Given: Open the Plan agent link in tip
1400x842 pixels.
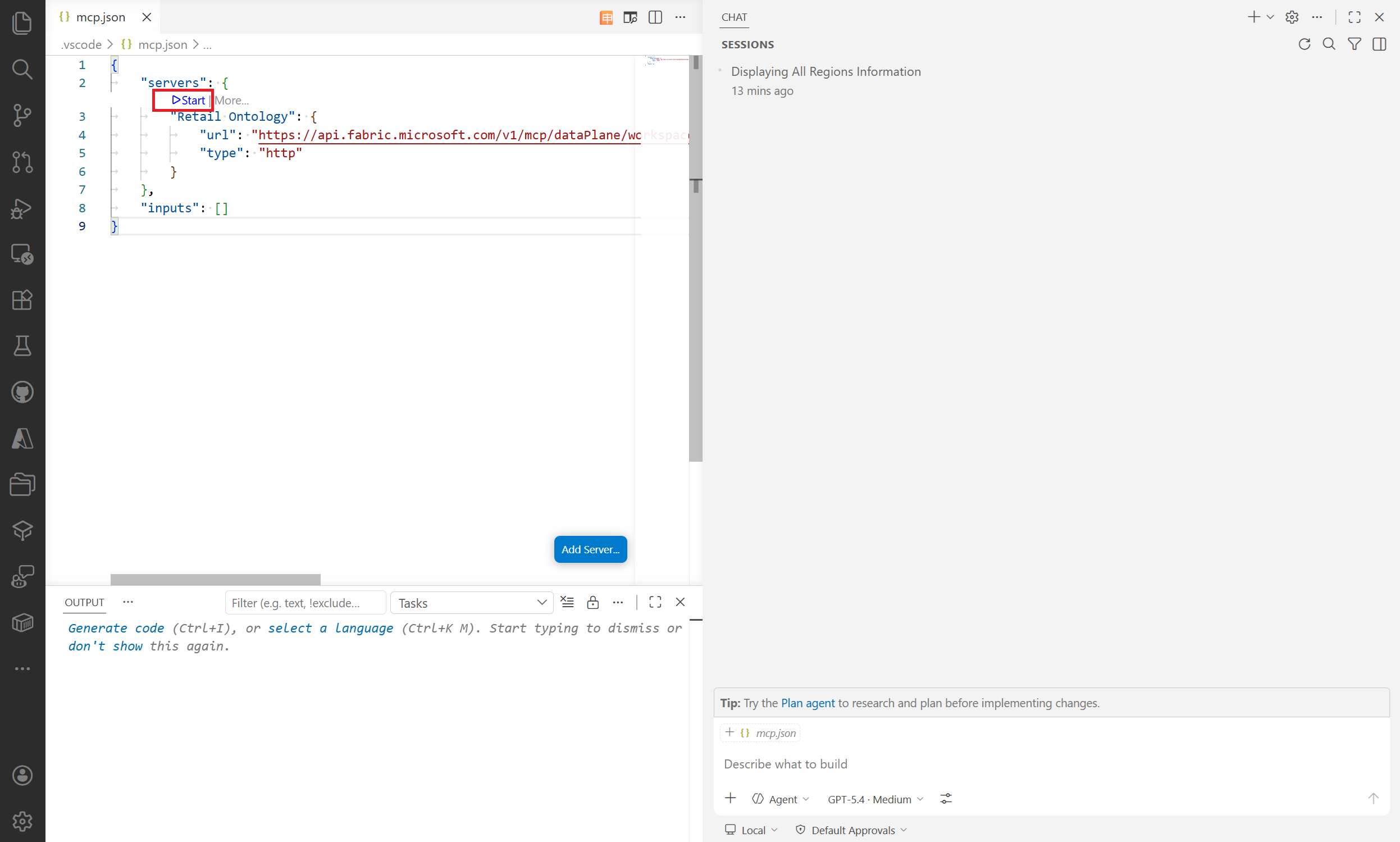Looking at the screenshot, I should (x=808, y=703).
